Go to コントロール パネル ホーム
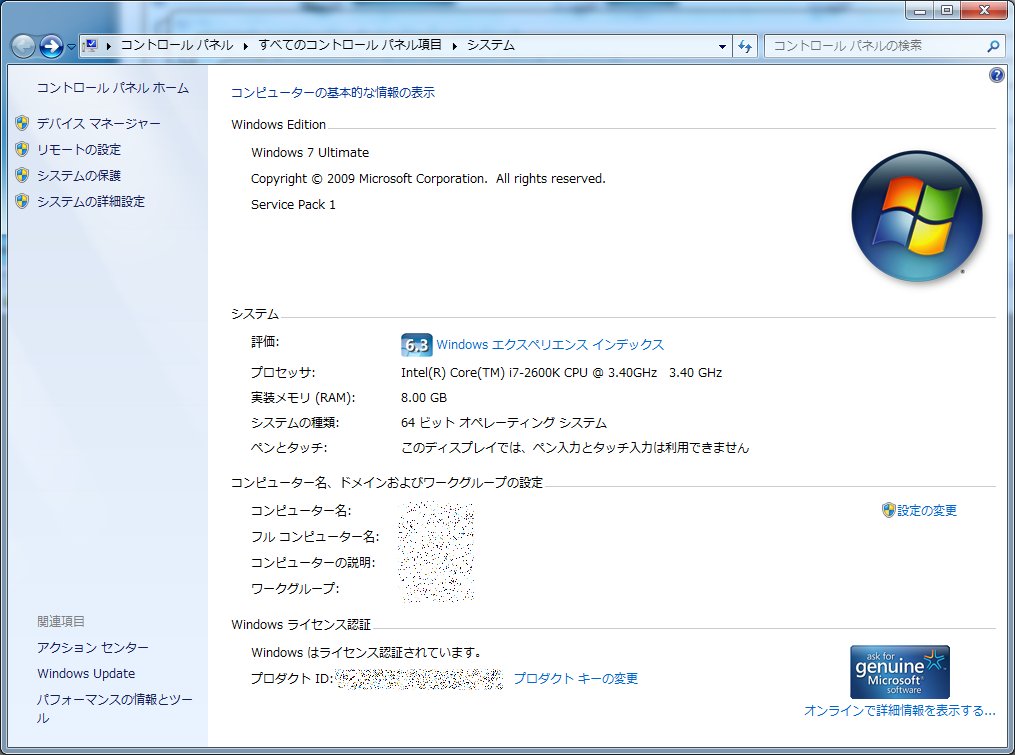 113,88
